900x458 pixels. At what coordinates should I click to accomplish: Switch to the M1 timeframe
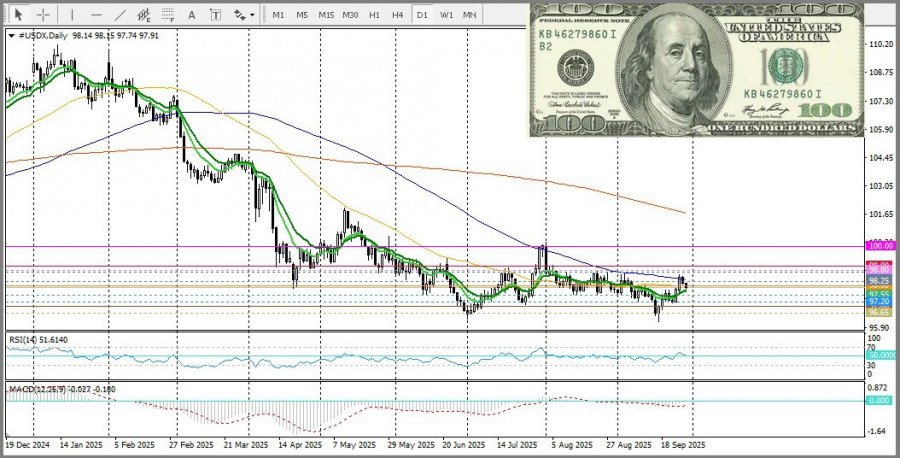click(278, 15)
